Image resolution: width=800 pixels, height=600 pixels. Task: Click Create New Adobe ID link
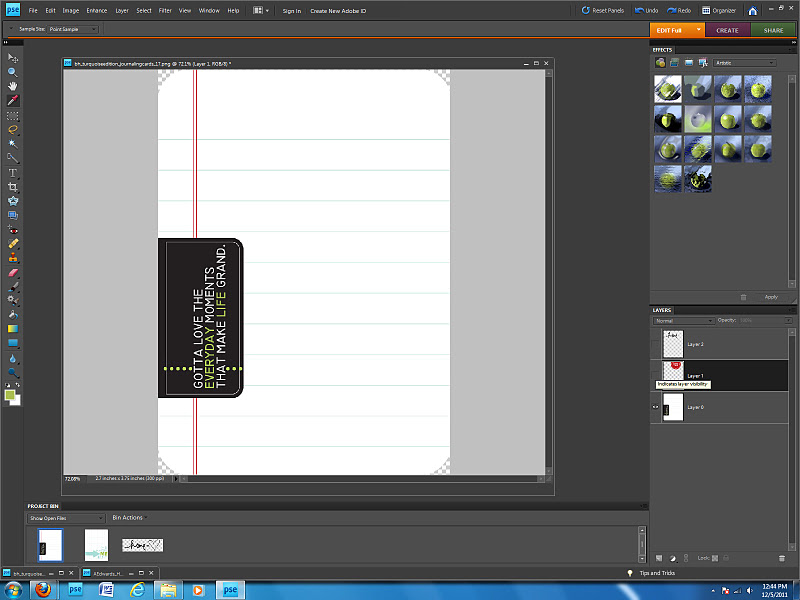click(x=338, y=11)
